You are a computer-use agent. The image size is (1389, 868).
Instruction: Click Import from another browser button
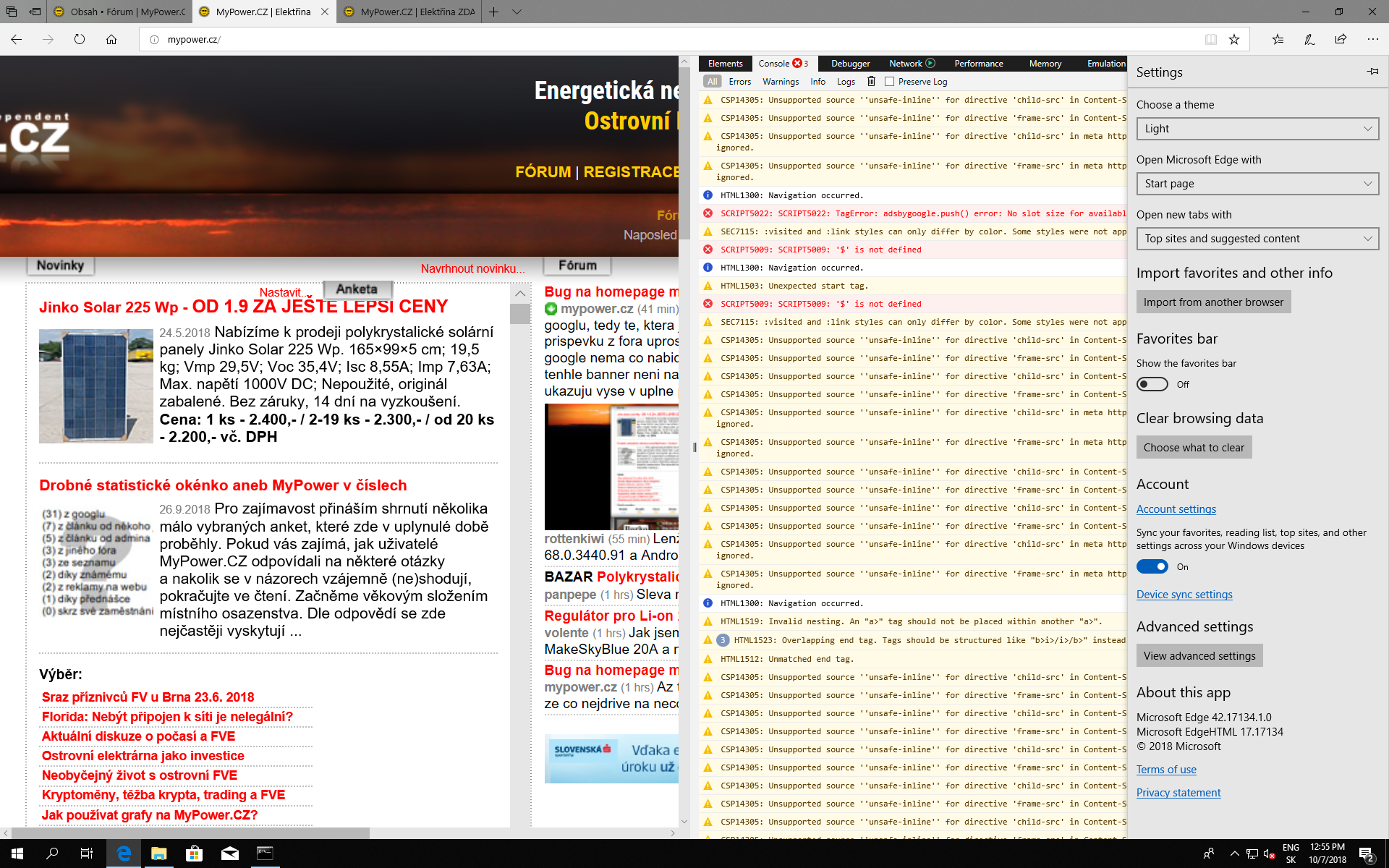click(1213, 302)
